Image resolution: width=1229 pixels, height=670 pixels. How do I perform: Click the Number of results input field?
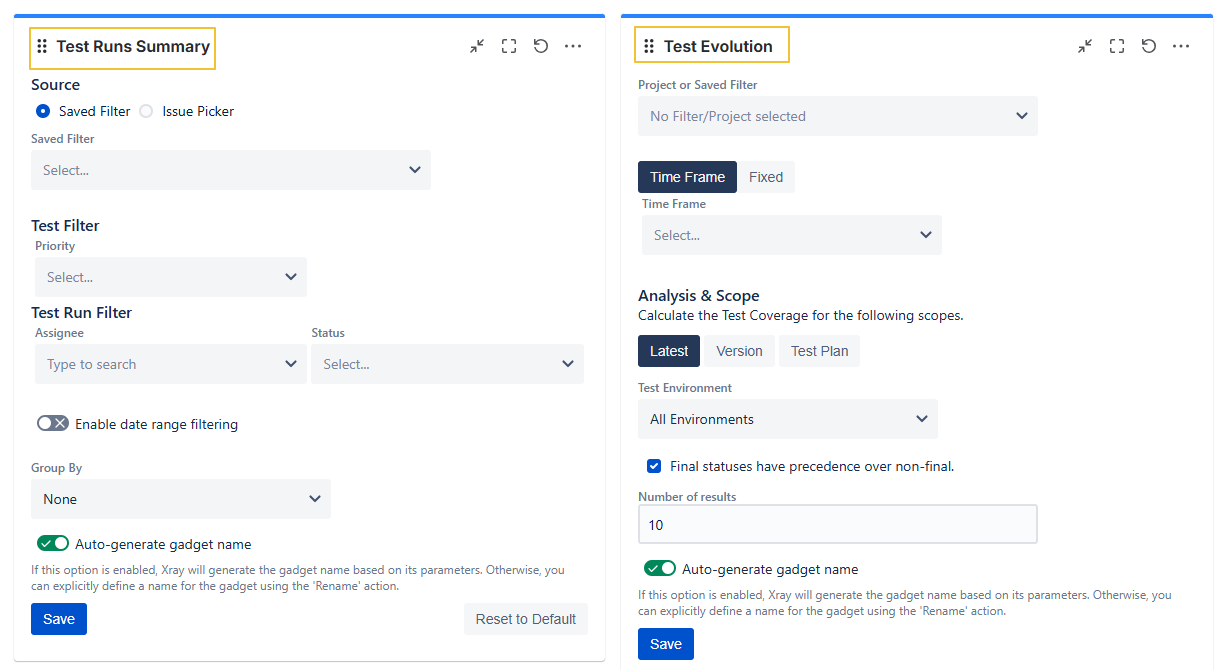[x=837, y=525]
